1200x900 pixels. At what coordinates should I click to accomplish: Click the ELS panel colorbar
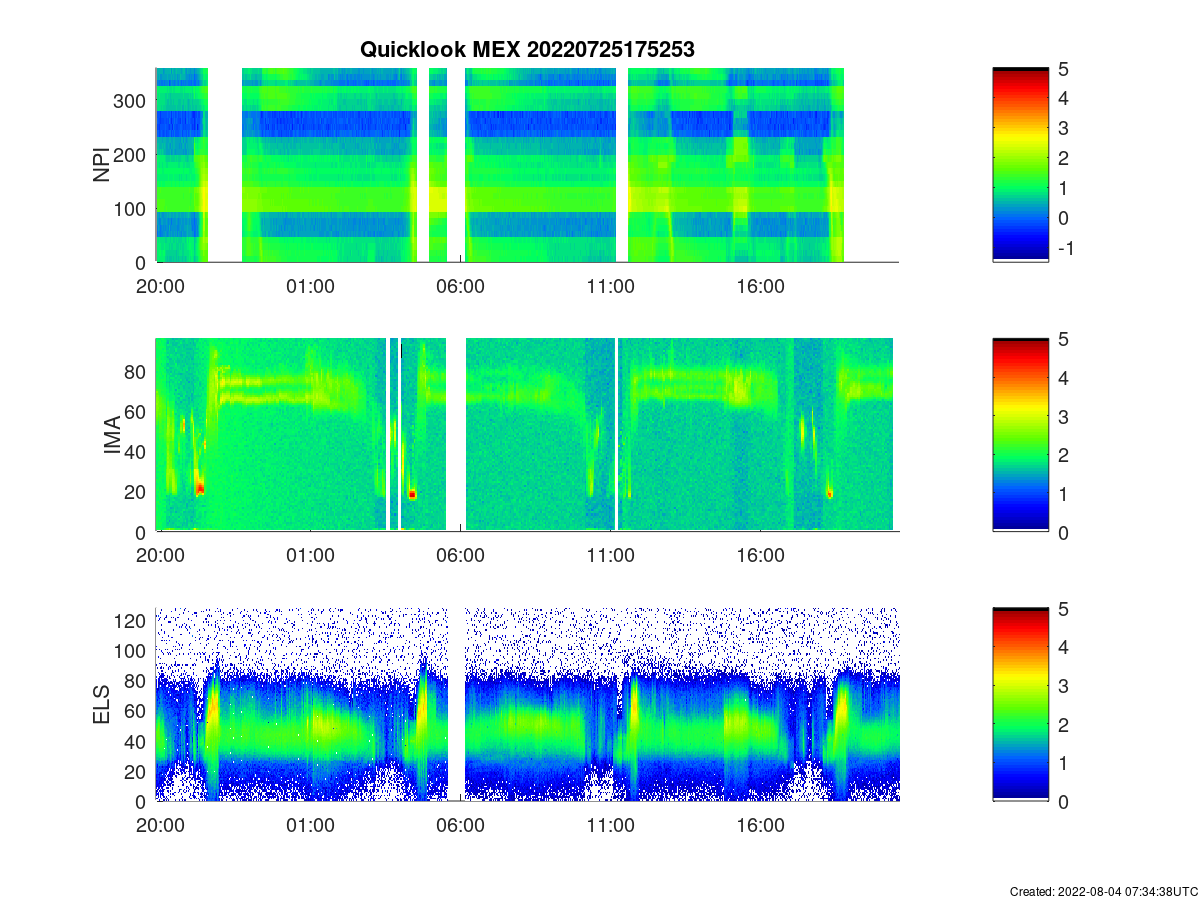(1020, 704)
